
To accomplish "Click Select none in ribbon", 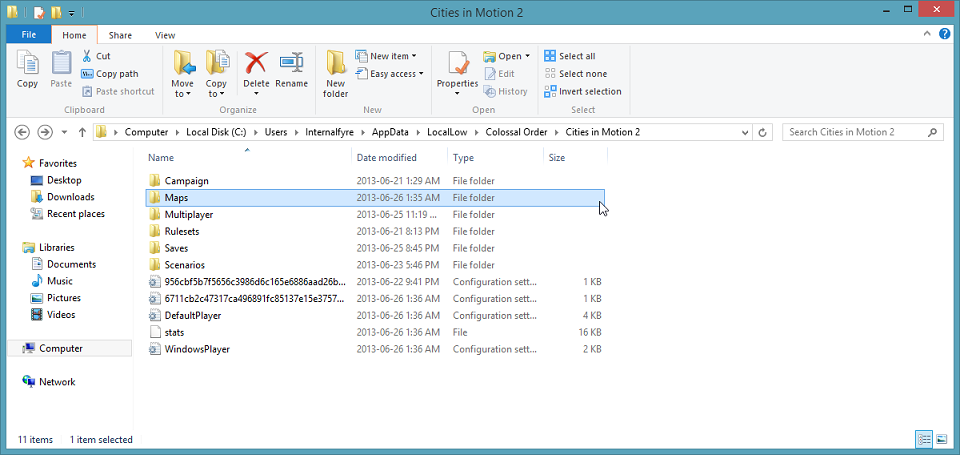I will tap(576, 73).
